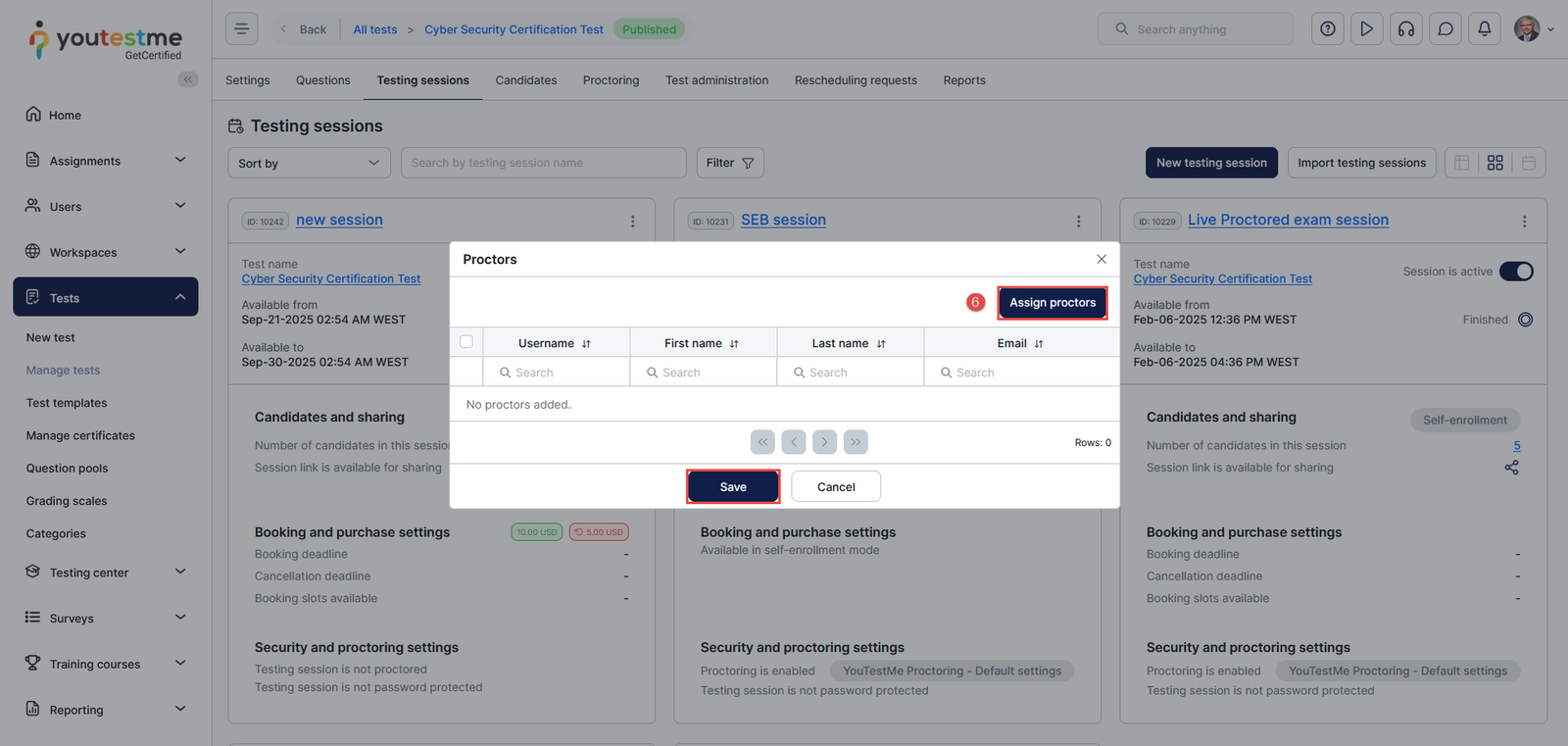Click the play video tutorial icon
Screen dimensions: 1568x746
tap(1367, 29)
